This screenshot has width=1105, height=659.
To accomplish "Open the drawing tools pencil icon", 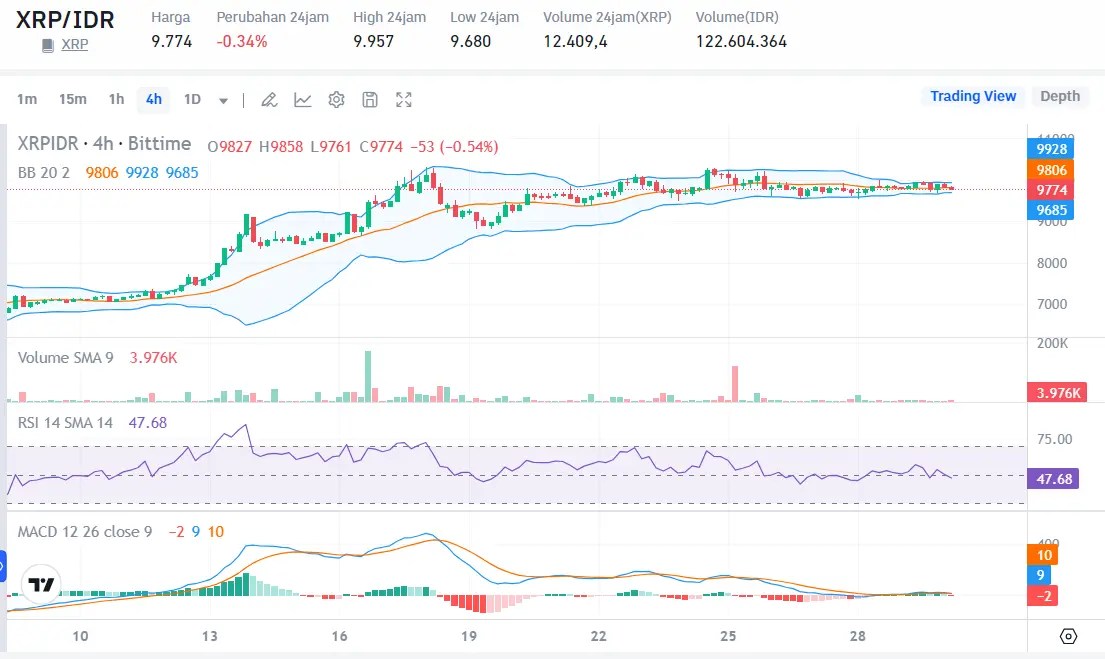I will [268, 99].
